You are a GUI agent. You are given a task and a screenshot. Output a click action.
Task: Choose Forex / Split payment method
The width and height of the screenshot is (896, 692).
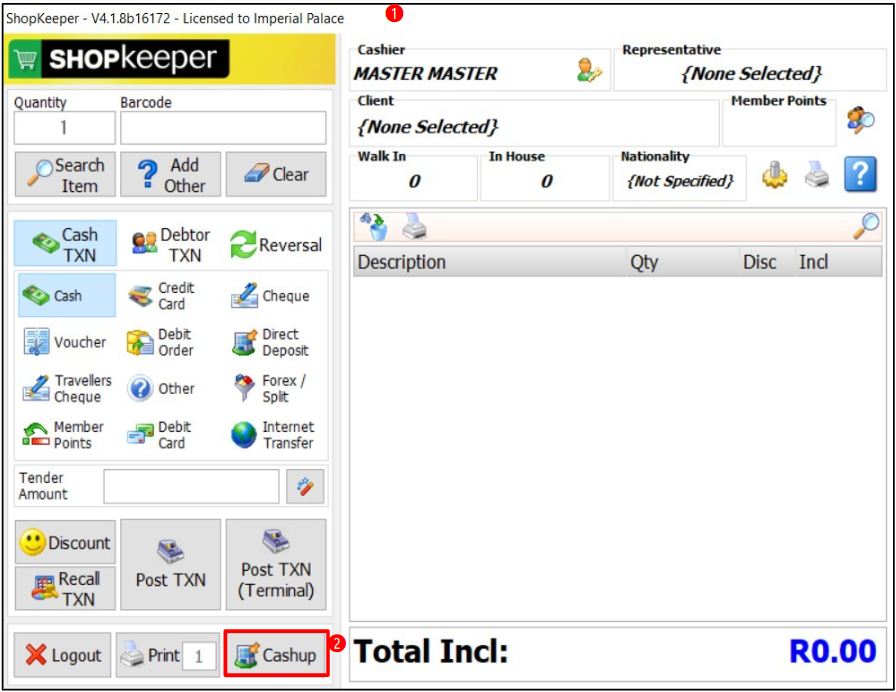[270, 389]
